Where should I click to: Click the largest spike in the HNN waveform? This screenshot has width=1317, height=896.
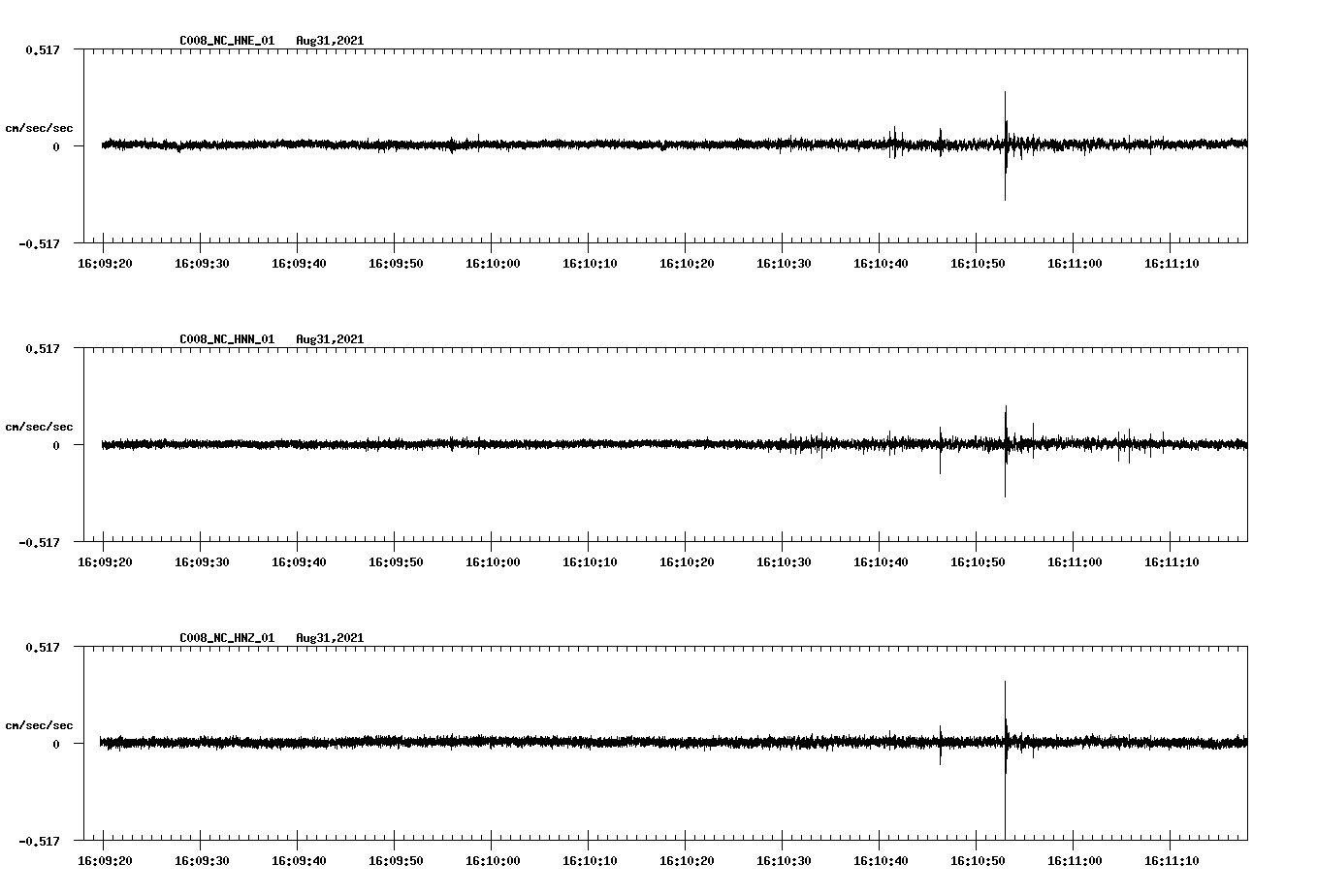coord(1005,451)
